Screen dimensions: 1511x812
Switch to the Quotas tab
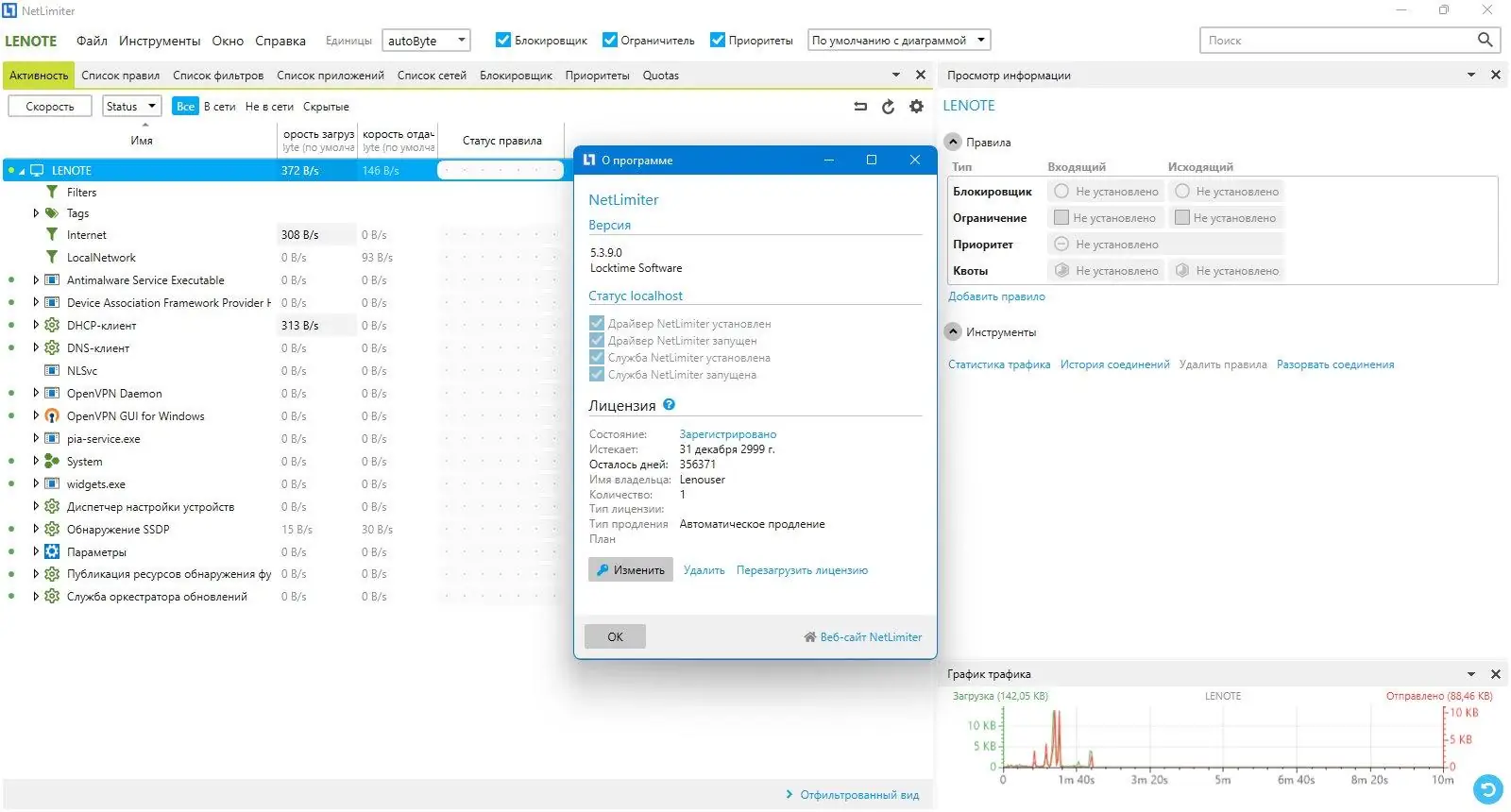pyautogui.click(x=661, y=76)
